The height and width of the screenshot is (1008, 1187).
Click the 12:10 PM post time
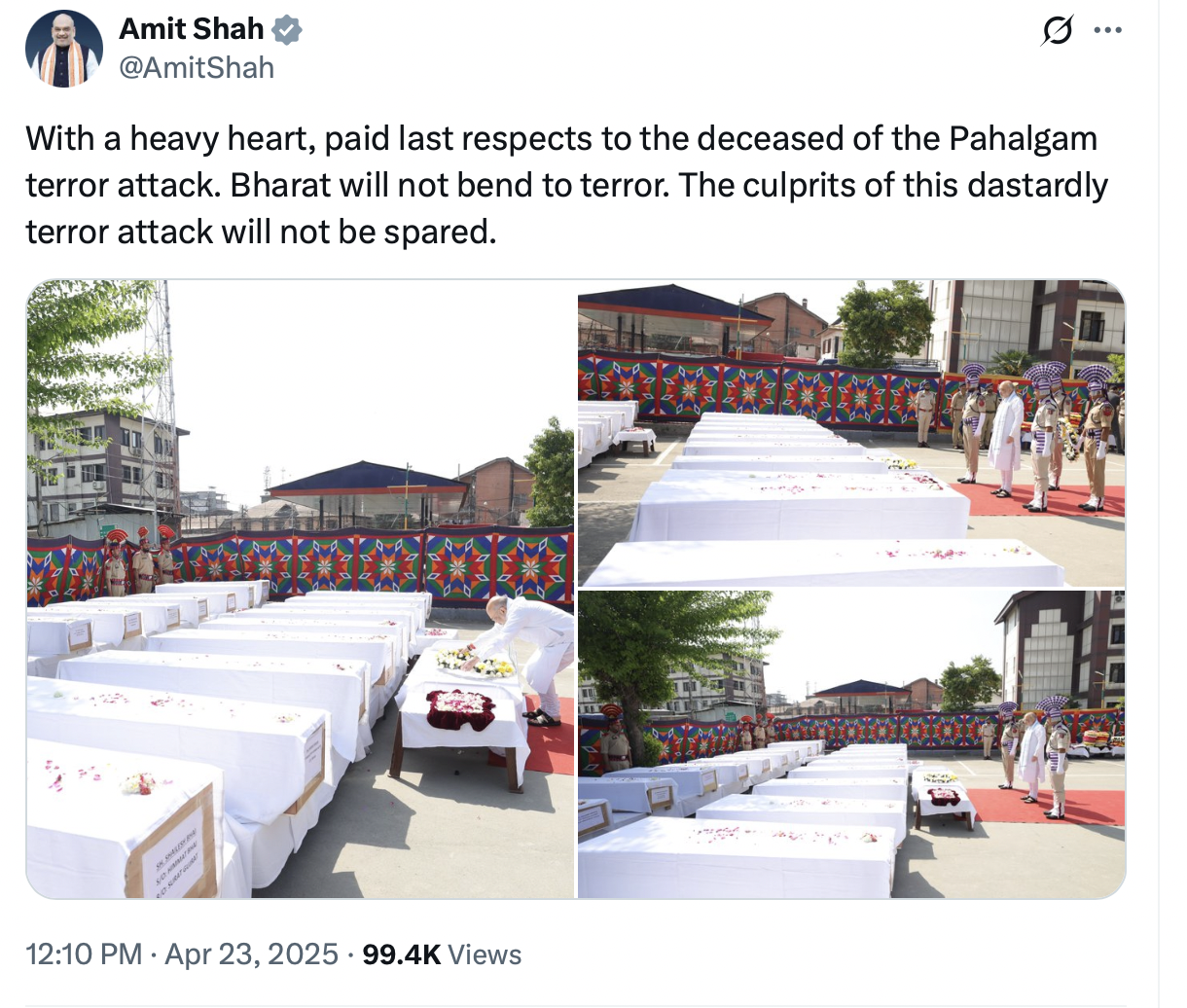pyautogui.click(x=84, y=954)
